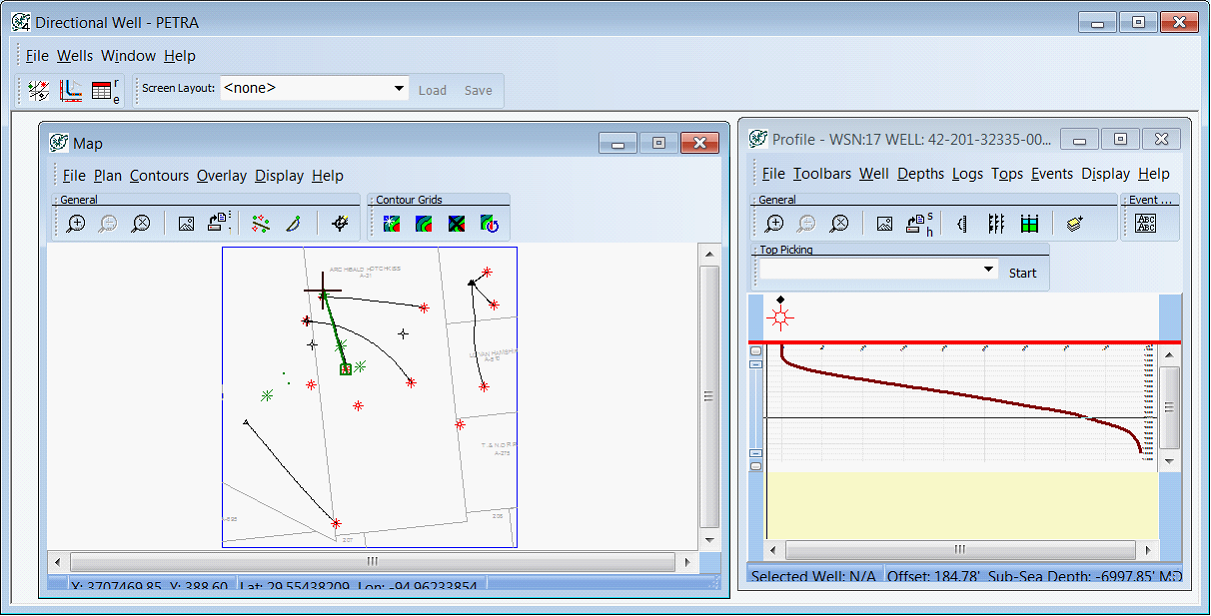Viewport: 1211px width, 616px height.
Task: Click contour grid icon with blue refresh arrow
Action: pyautogui.click(x=490, y=224)
